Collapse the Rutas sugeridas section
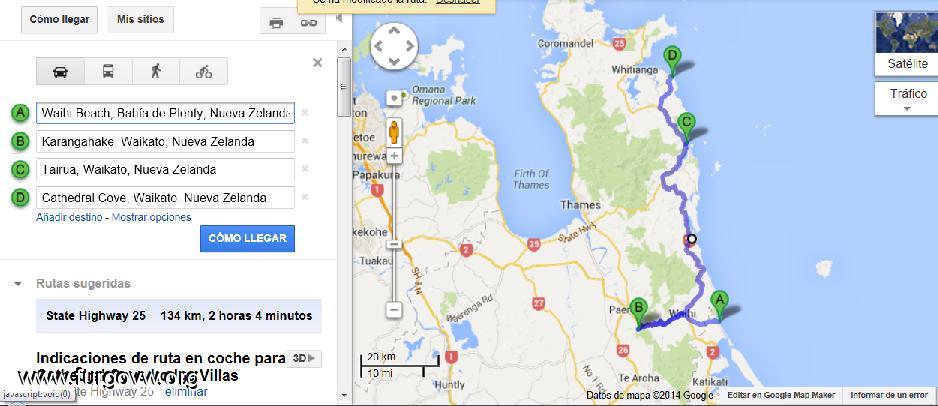This screenshot has width=938, height=406. point(18,284)
